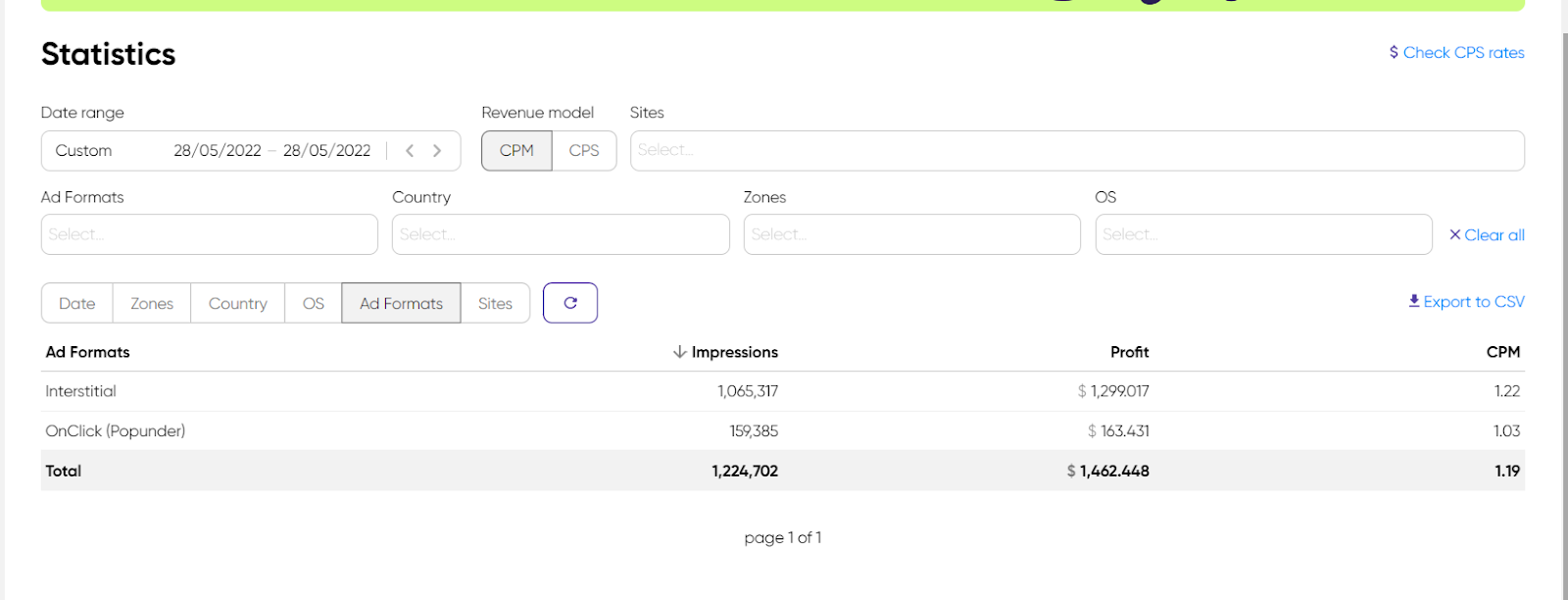The height and width of the screenshot is (600, 1568).
Task: Select CPM revenue model
Action: pos(516,151)
